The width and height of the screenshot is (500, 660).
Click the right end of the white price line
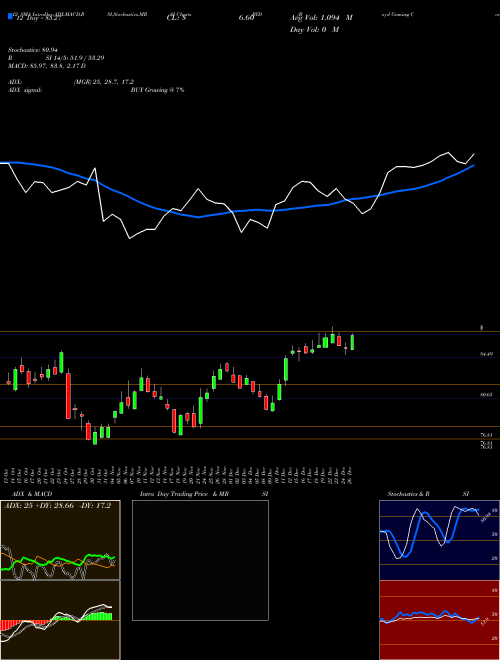[x=474, y=154]
